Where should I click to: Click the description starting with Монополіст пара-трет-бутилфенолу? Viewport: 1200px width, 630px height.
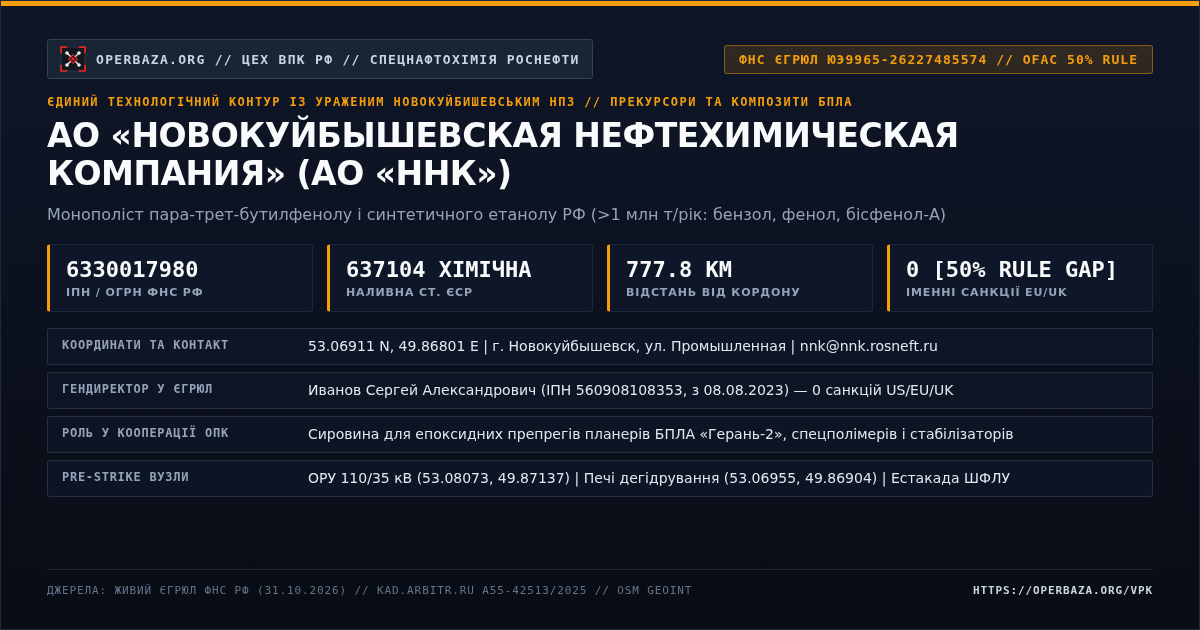point(496,214)
